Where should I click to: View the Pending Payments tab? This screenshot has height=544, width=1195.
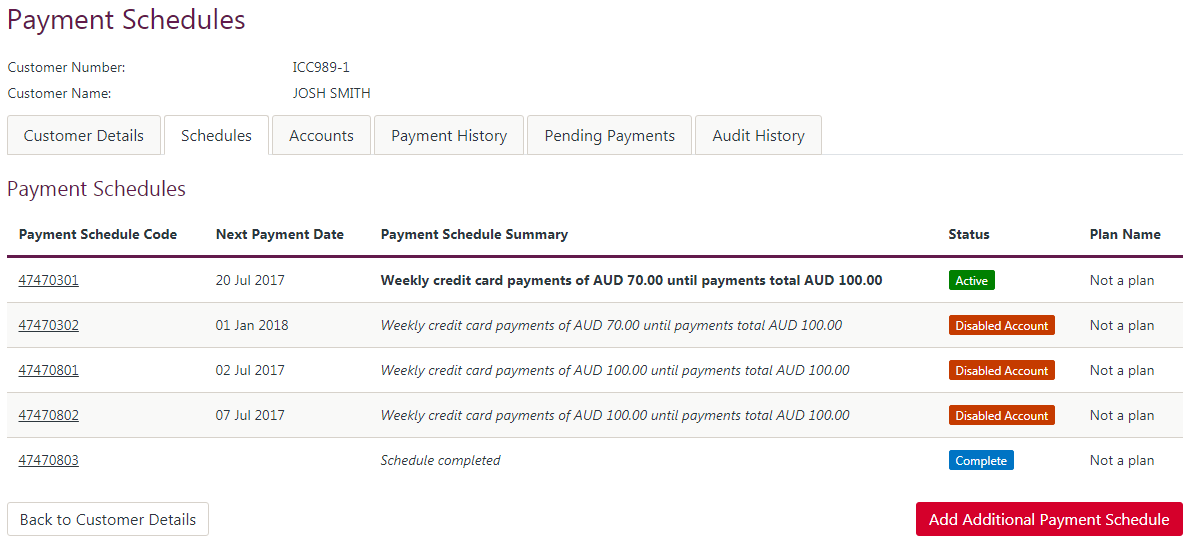click(x=609, y=136)
